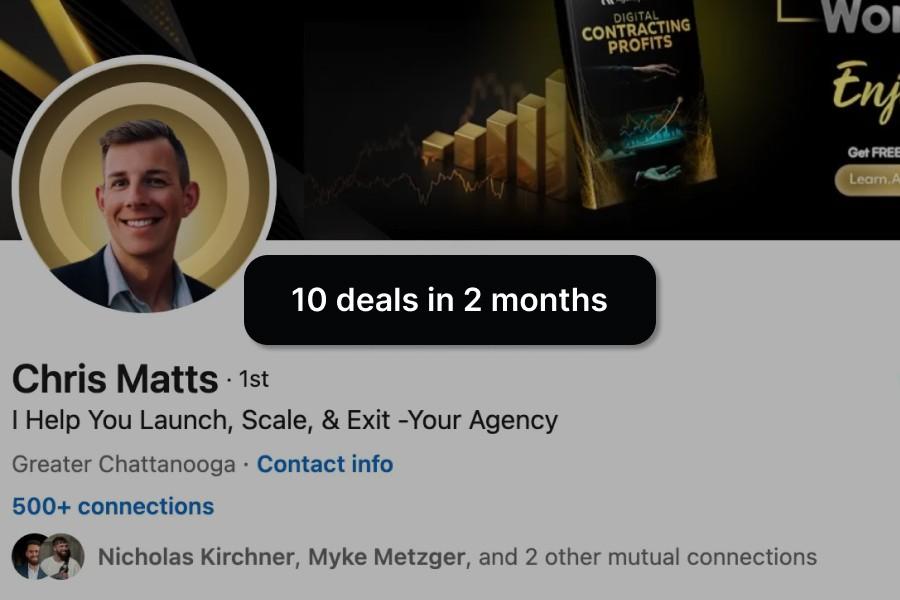This screenshot has height=600, width=900.
Task: Click the overlapping mutual connection avatars
Action: point(48,556)
